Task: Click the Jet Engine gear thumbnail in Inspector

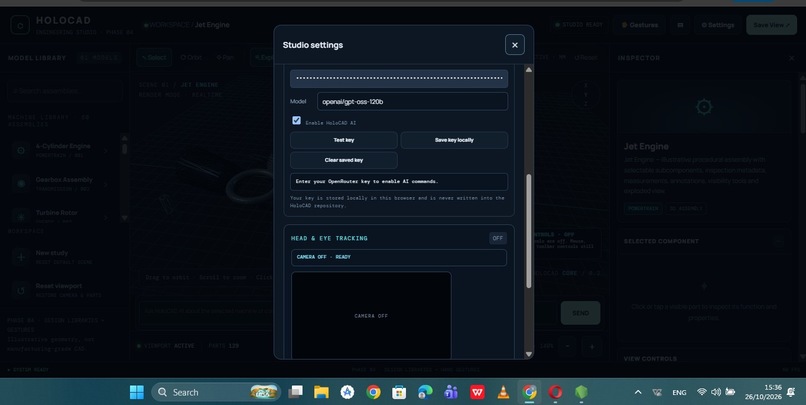Action: 704,107
